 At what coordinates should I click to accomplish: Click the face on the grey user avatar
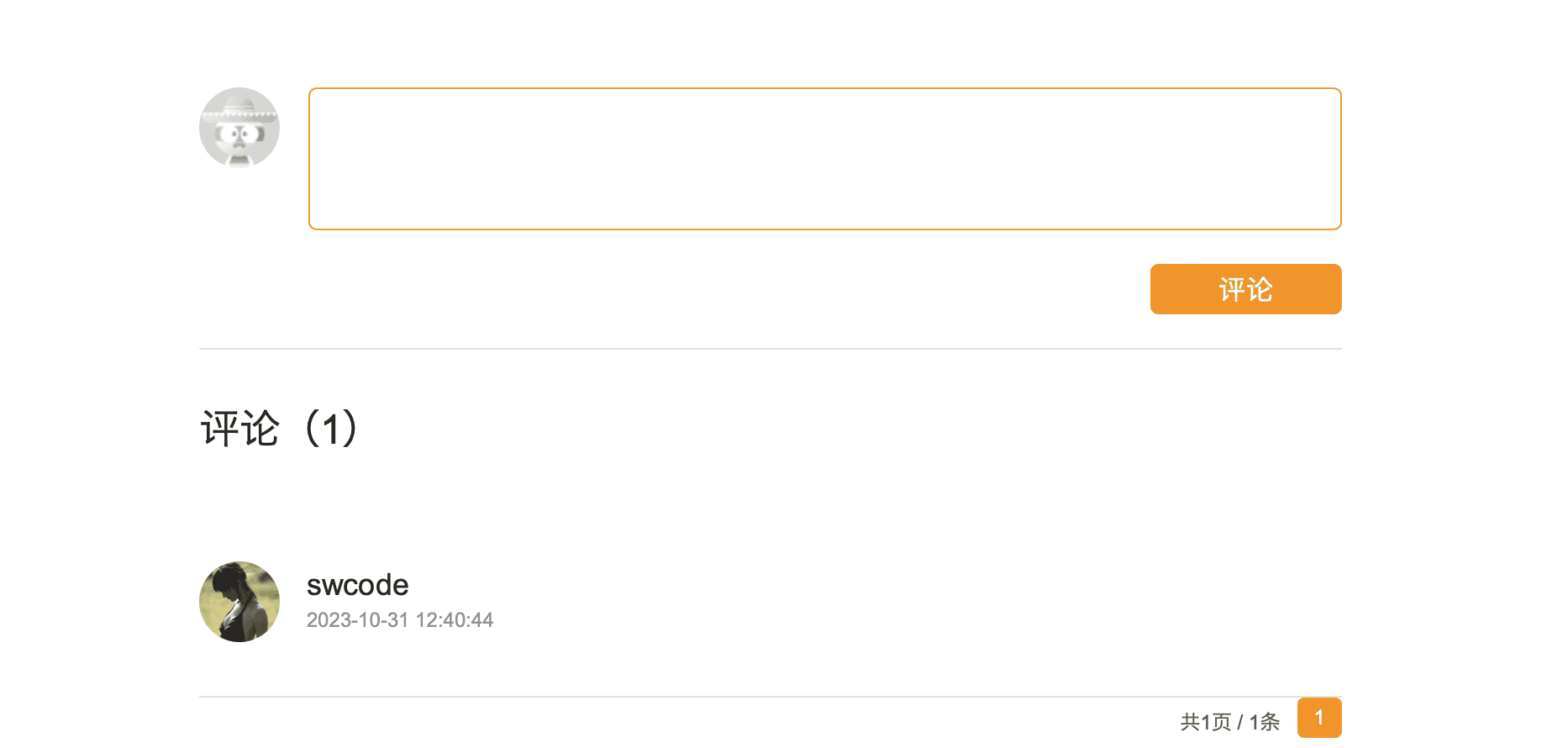239,136
